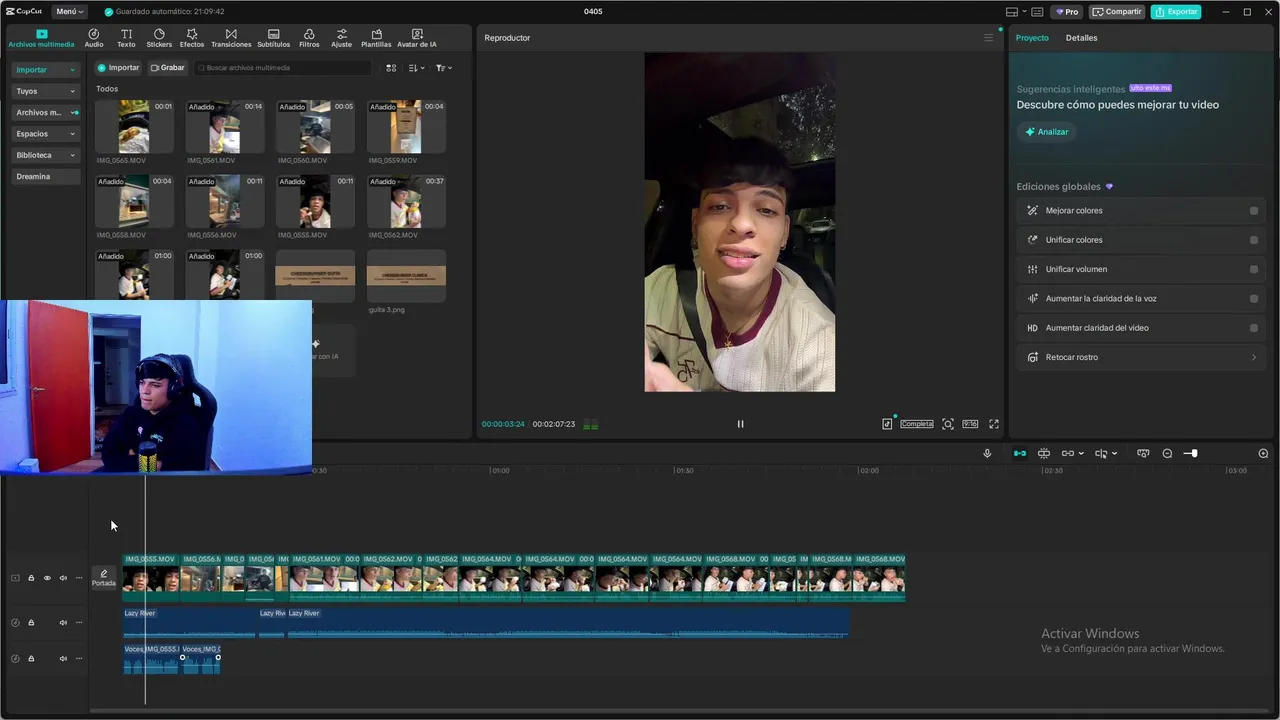
Task: Click the Grabar button
Action: tap(168, 68)
